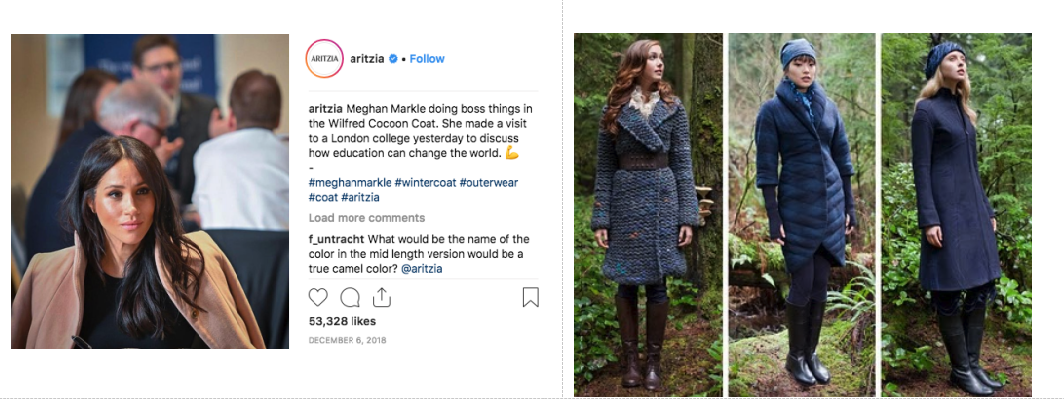Load more comments on the post
Screen dimensions: 1064x399
(367, 218)
